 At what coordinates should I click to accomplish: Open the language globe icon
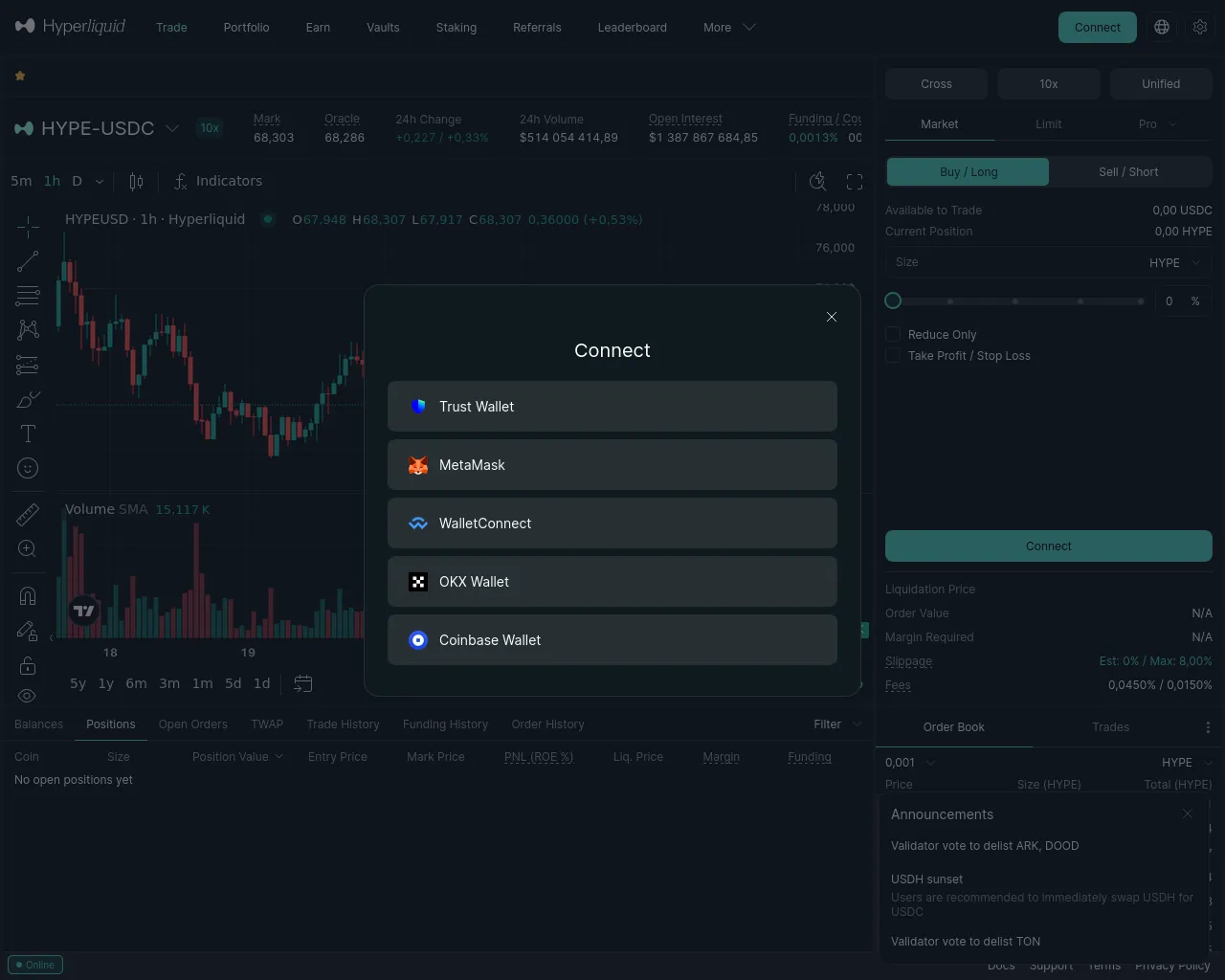[x=1162, y=27]
